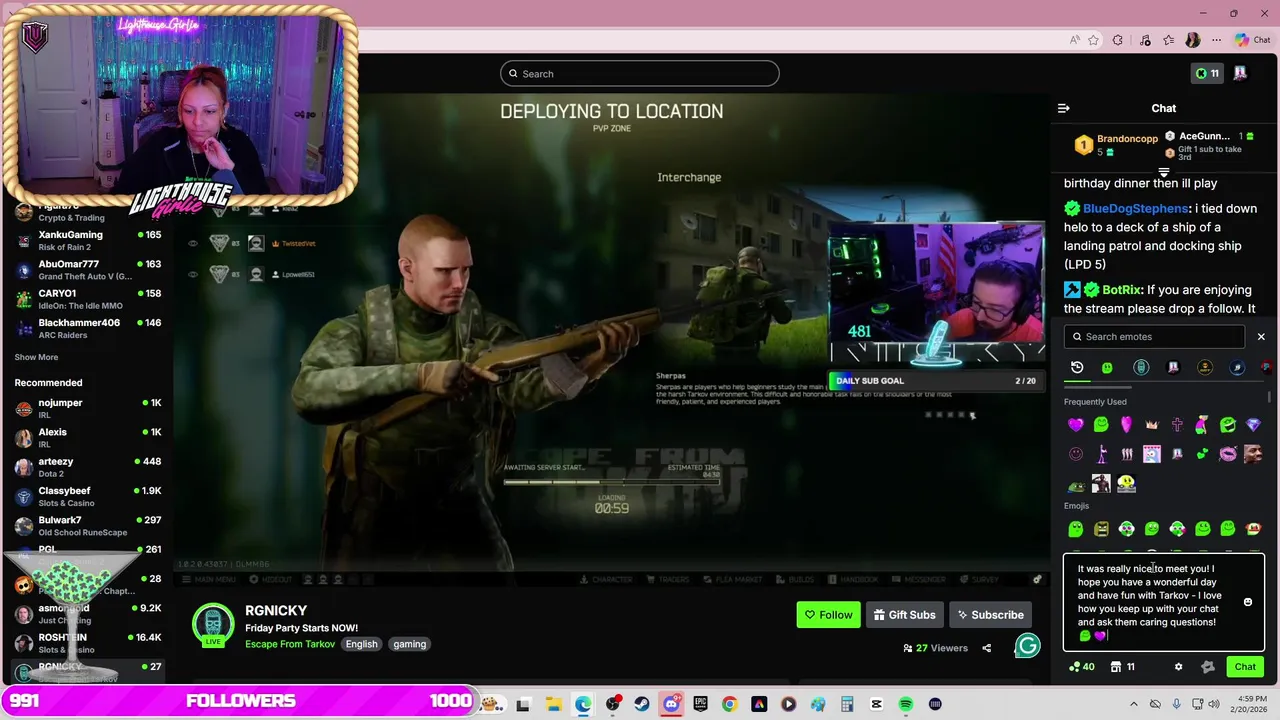
Task: Open XankuGaming channel in sidebar
Action: (88, 240)
